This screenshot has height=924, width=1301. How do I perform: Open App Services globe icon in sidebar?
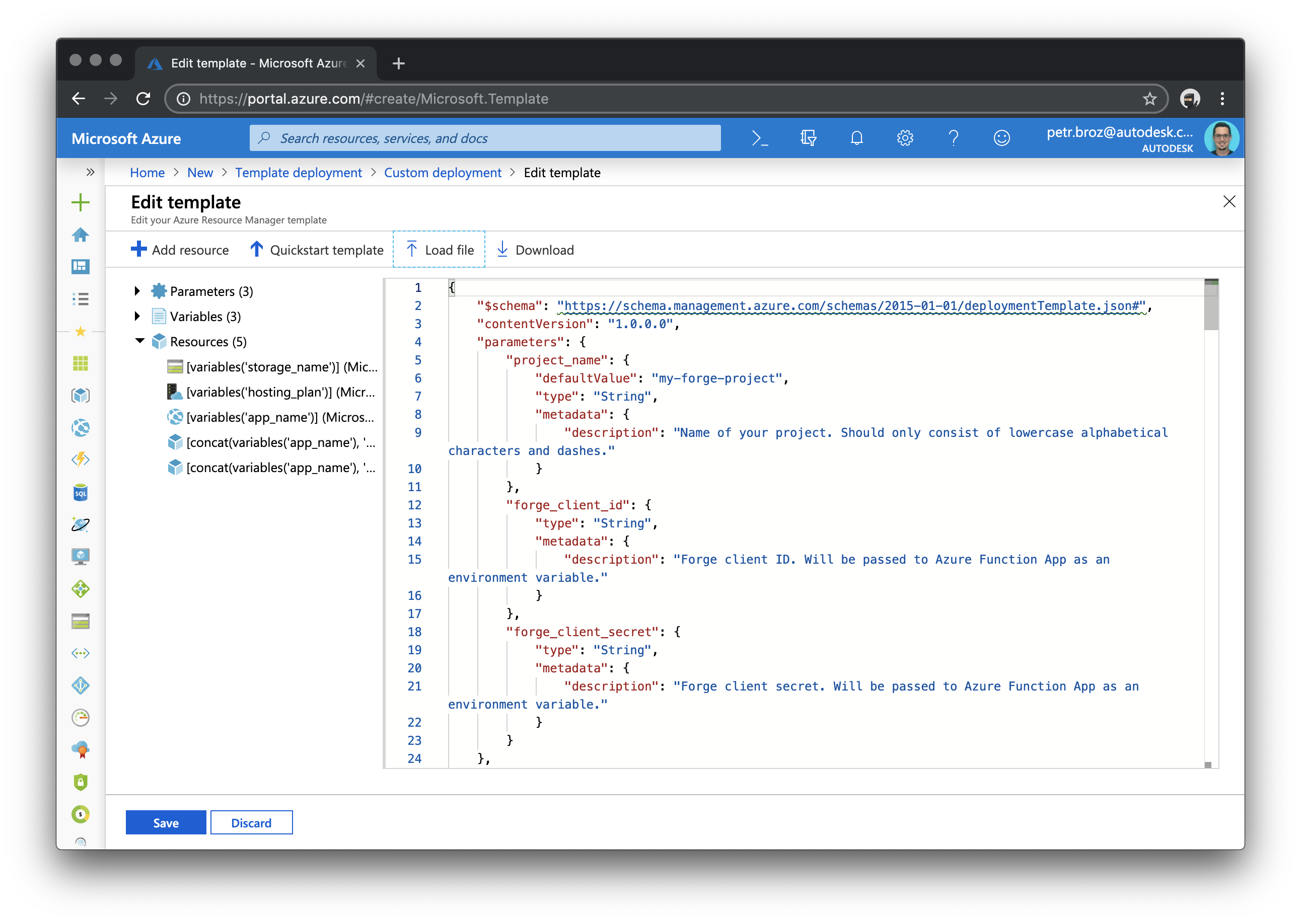pyautogui.click(x=81, y=428)
